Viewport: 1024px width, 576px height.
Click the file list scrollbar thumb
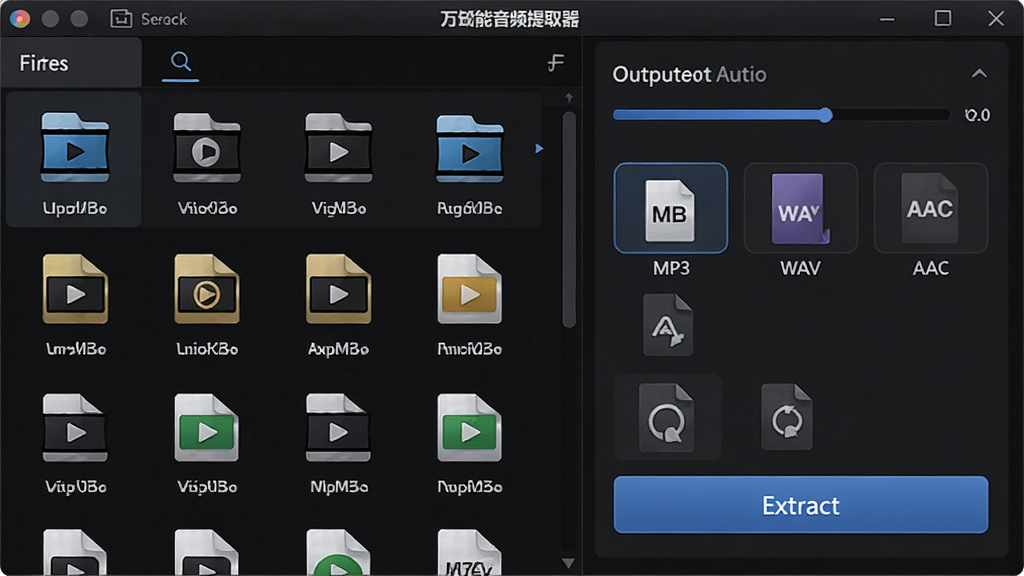[569, 219]
